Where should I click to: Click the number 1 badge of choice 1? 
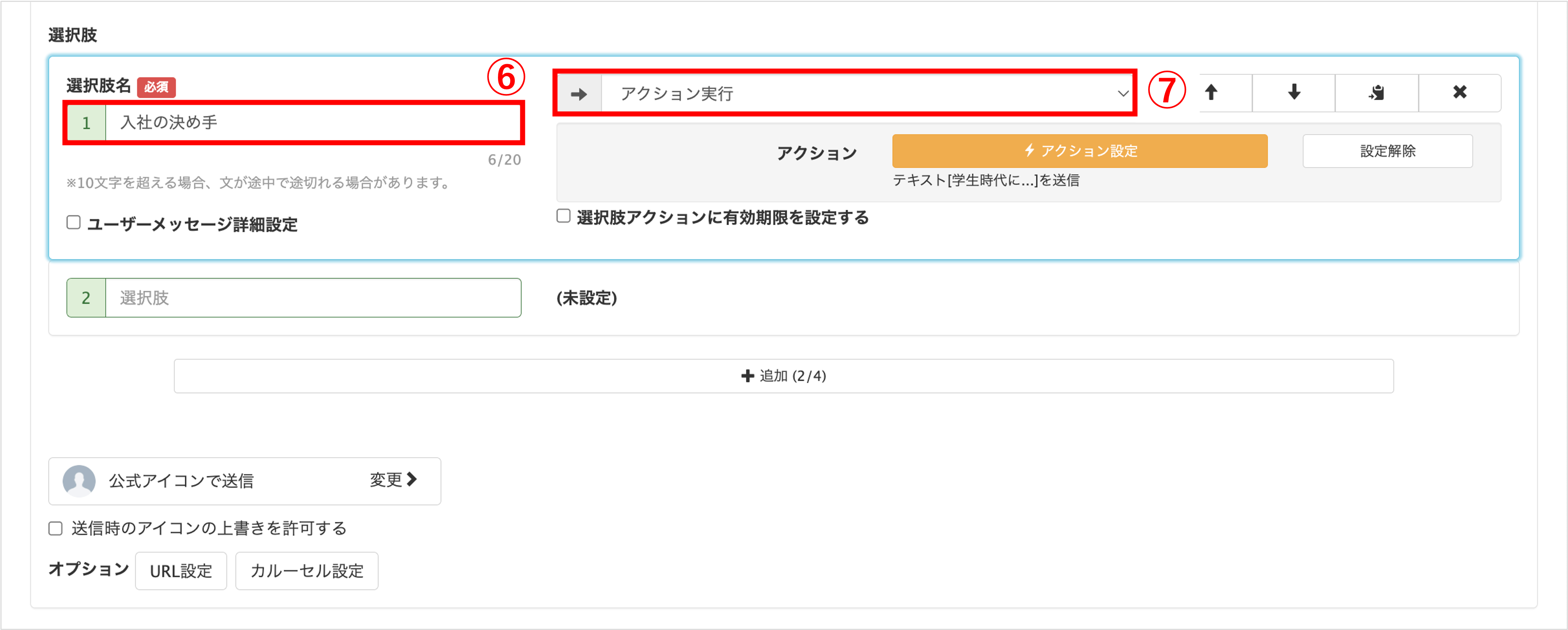click(86, 122)
